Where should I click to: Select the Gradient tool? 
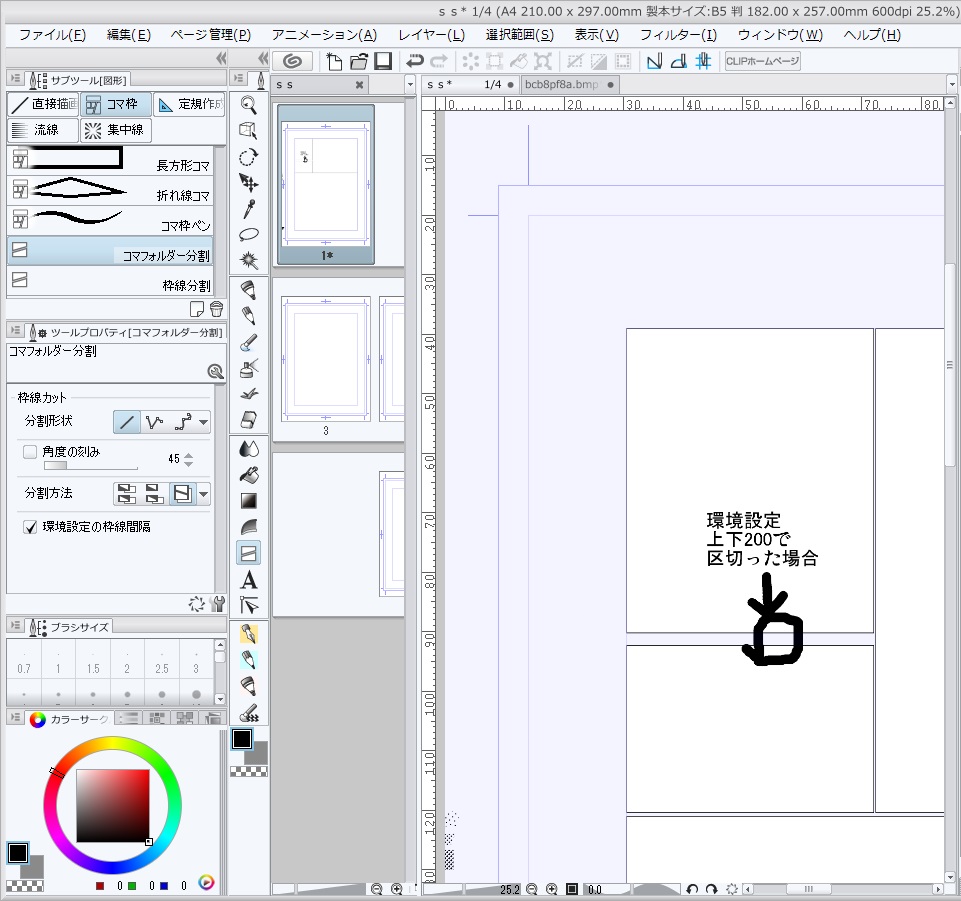pyautogui.click(x=249, y=501)
